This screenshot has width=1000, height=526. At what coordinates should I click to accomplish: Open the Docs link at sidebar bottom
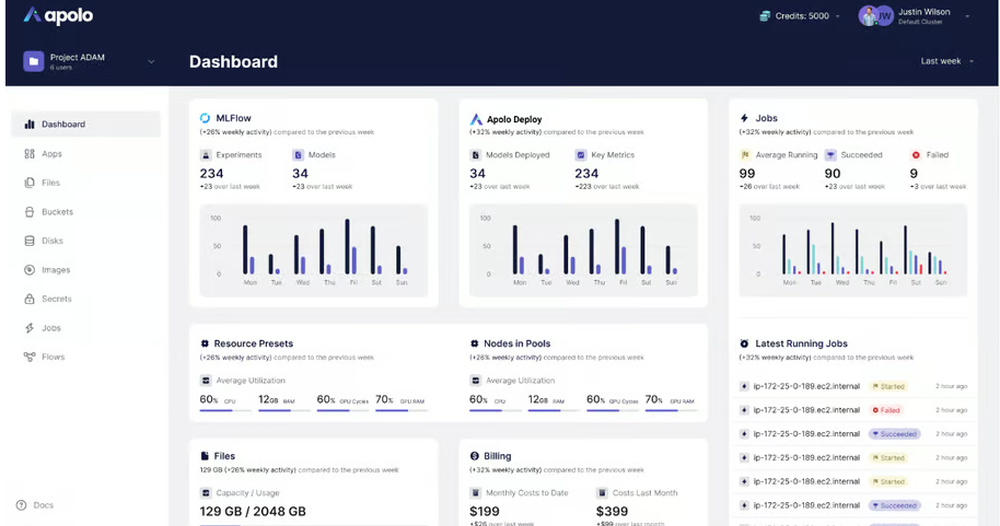click(x=35, y=505)
